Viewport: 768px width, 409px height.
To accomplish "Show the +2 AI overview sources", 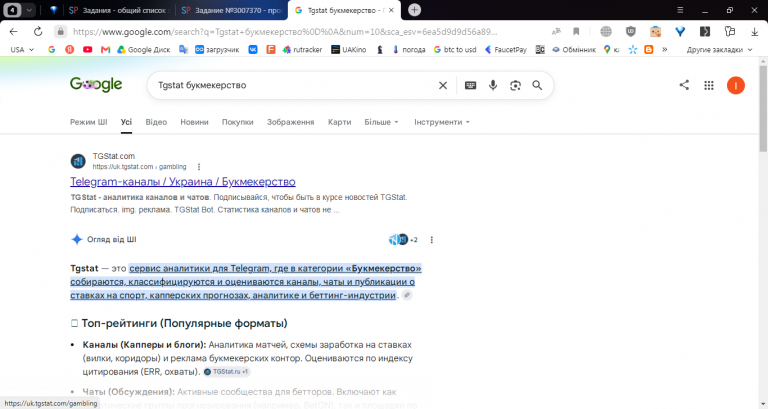I will 404,240.
